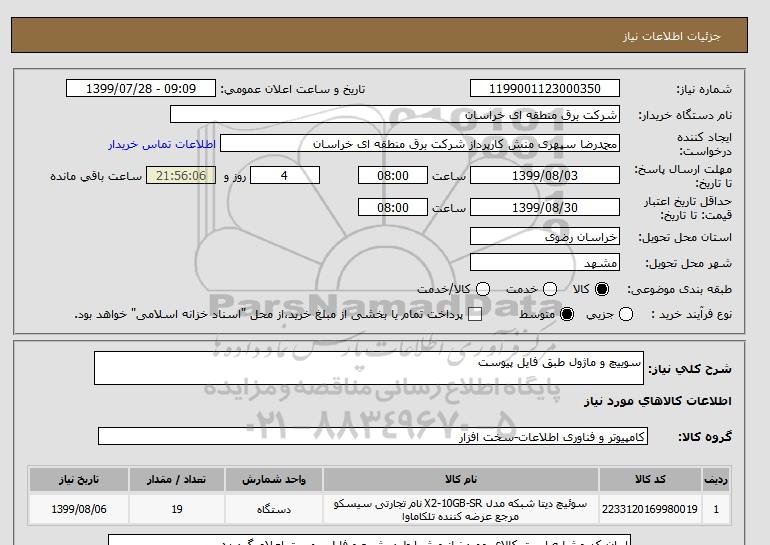Select the خدمت radio button
The height and width of the screenshot is (545, 770).
550,289
